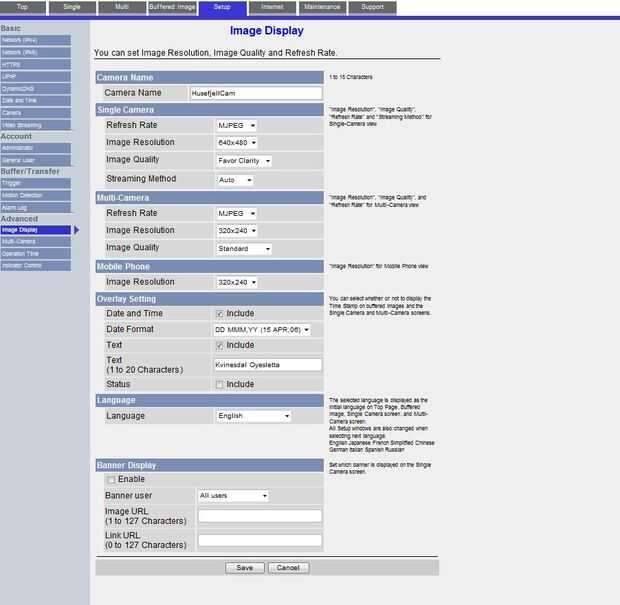The height and width of the screenshot is (605, 620).
Task: Click the Cancel button
Action: (x=288, y=568)
